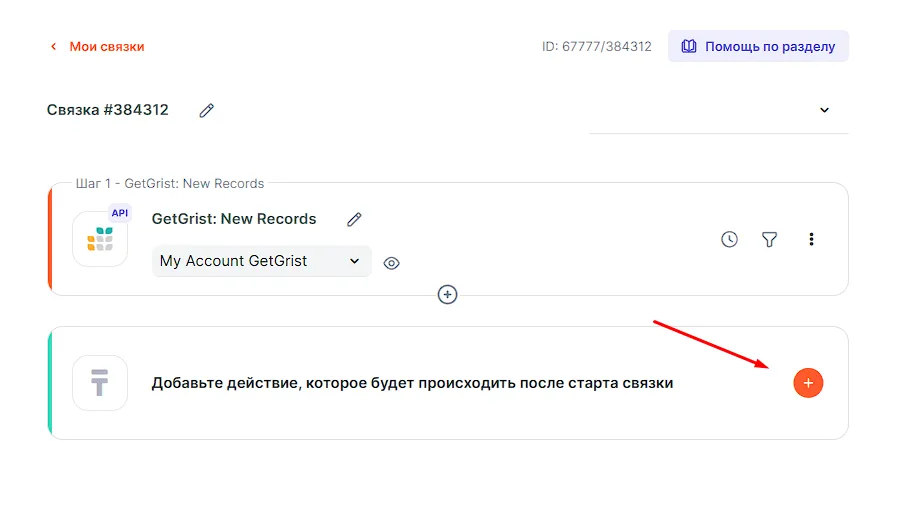The height and width of the screenshot is (507, 904).
Task: Add an action with the orange plus button
Action: point(808,382)
